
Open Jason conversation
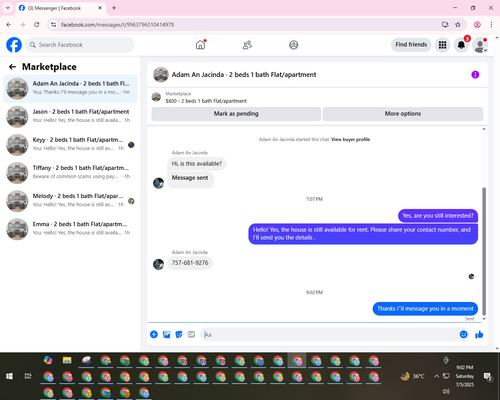[x=70, y=116]
